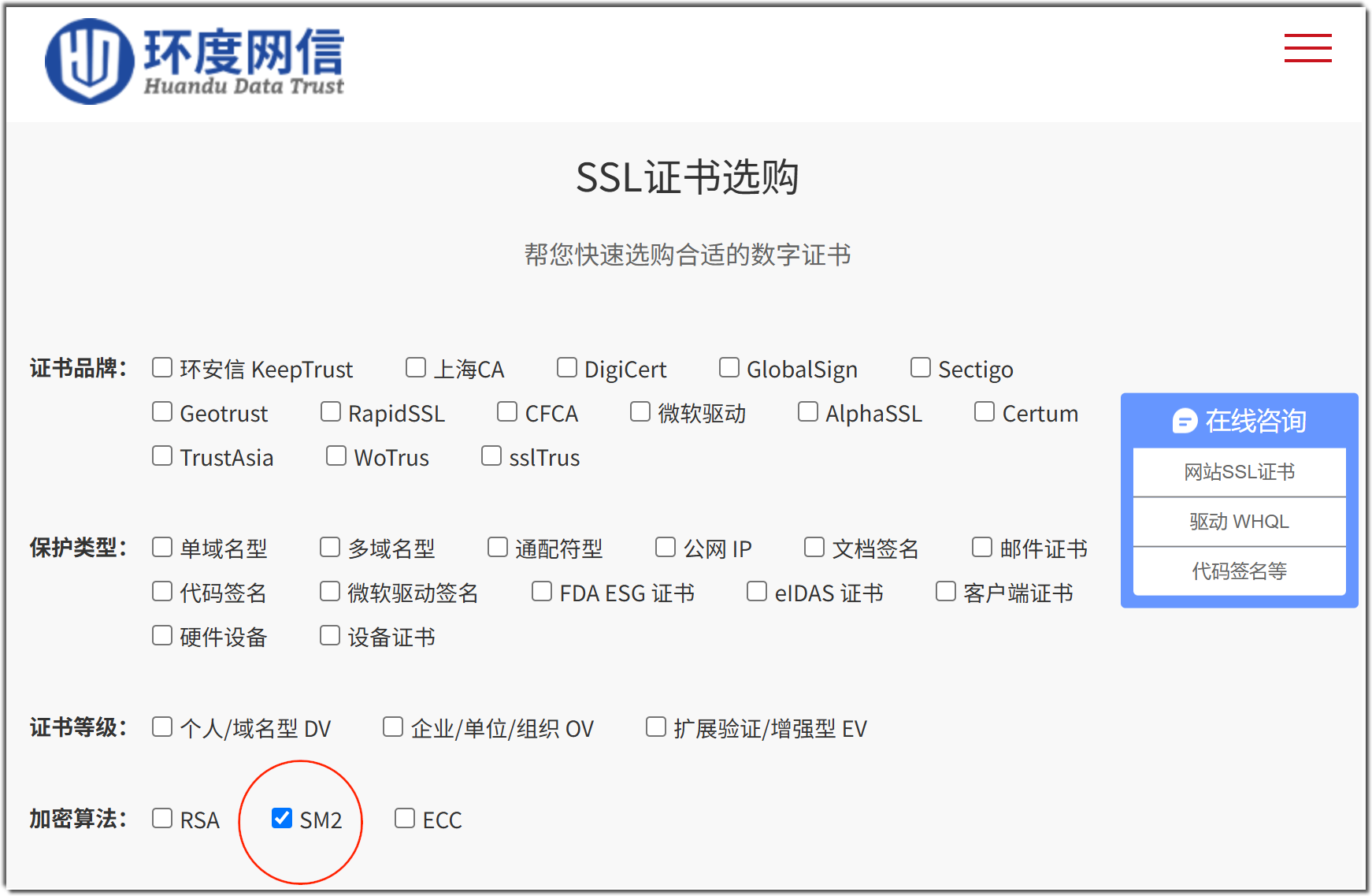
Task: Check the 公网 IP protection option
Action: coord(666,545)
